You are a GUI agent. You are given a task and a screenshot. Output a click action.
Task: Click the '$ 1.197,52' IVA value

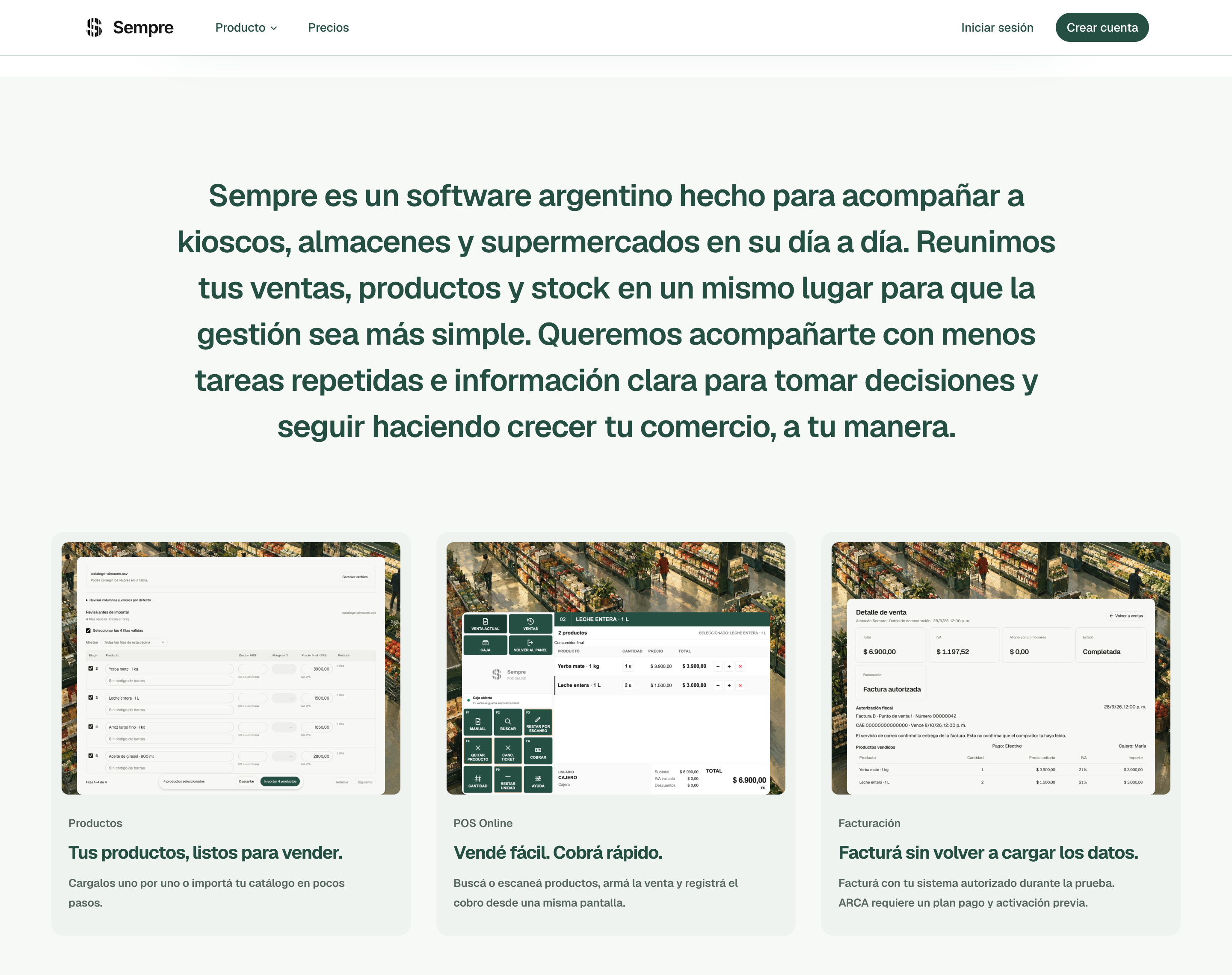click(952, 652)
